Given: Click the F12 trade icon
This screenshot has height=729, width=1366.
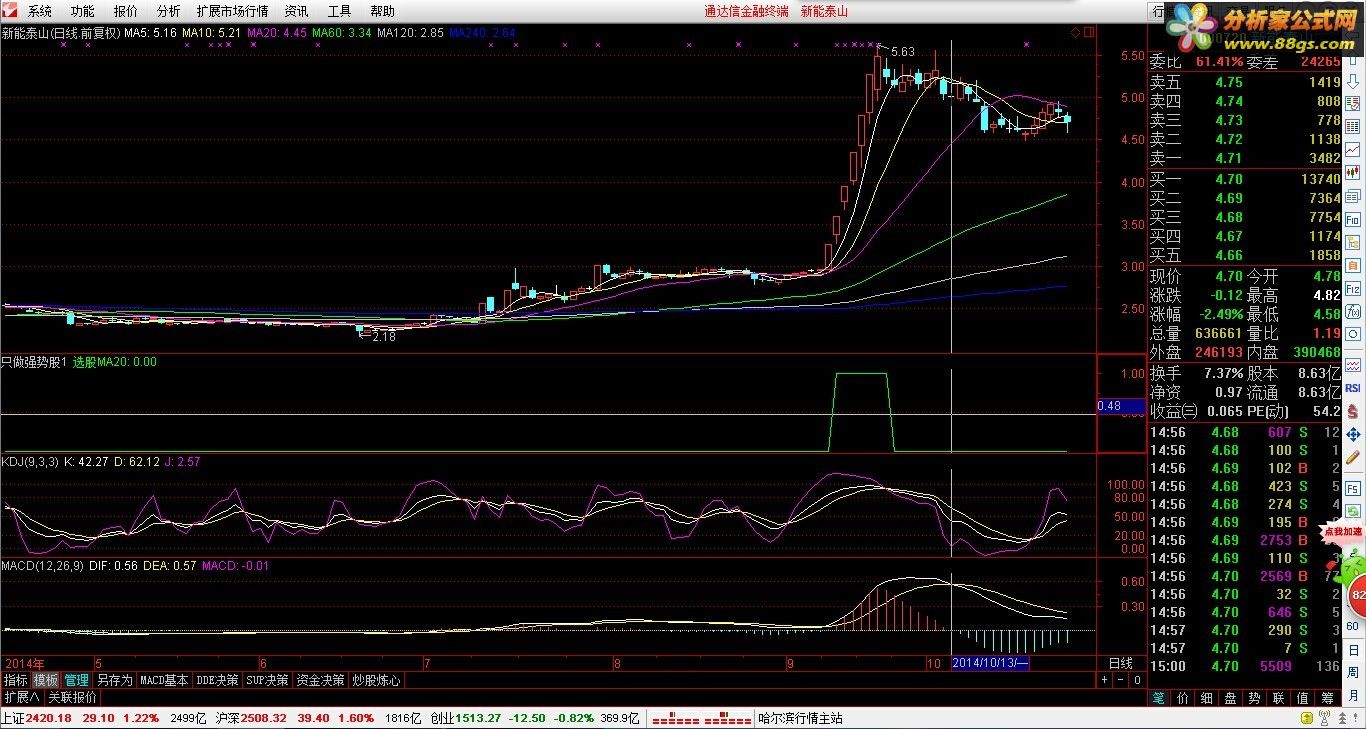Looking at the screenshot, I should click(1353, 289).
